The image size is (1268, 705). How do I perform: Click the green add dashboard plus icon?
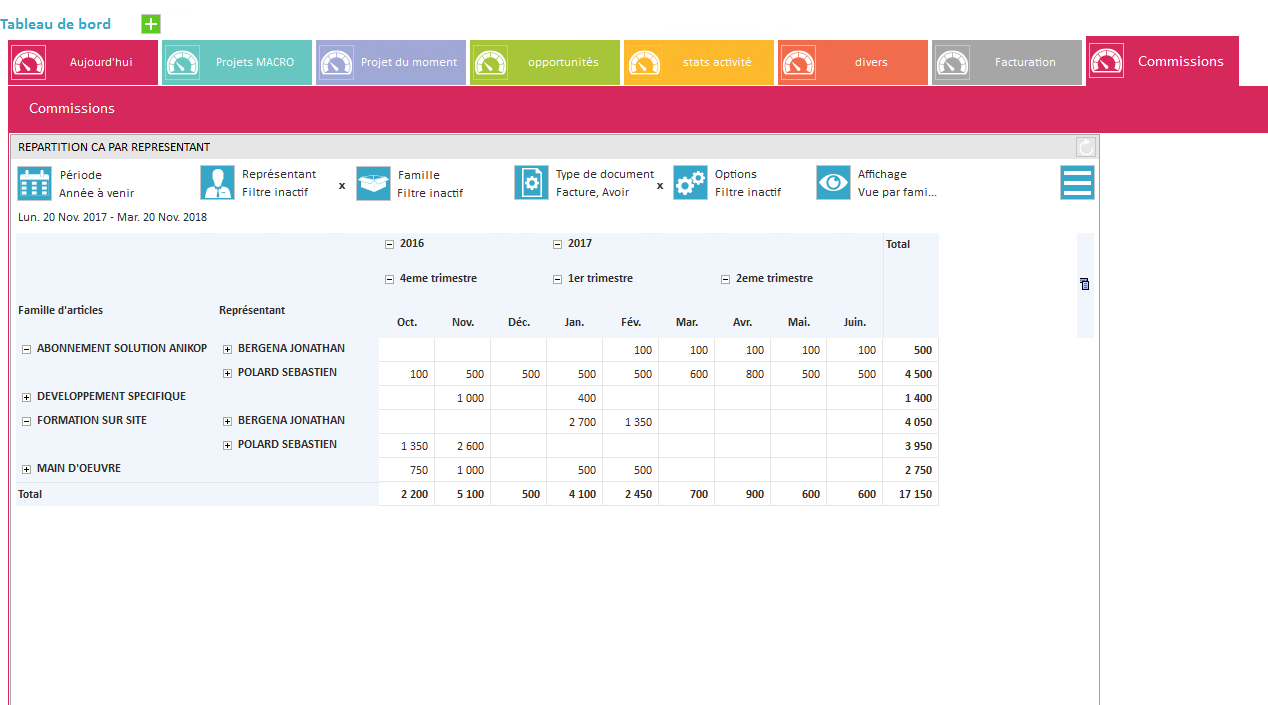tap(151, 24)
